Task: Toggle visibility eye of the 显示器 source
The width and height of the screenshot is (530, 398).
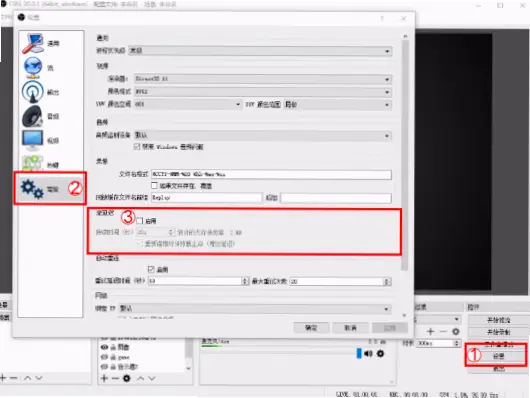Action: tap(104, 367)
